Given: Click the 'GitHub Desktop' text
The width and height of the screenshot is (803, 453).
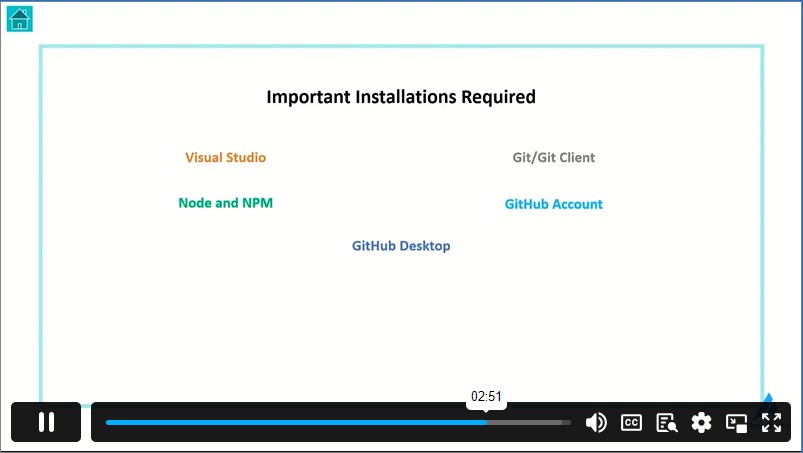Looking at the screenshot, I should coord(401,246).
